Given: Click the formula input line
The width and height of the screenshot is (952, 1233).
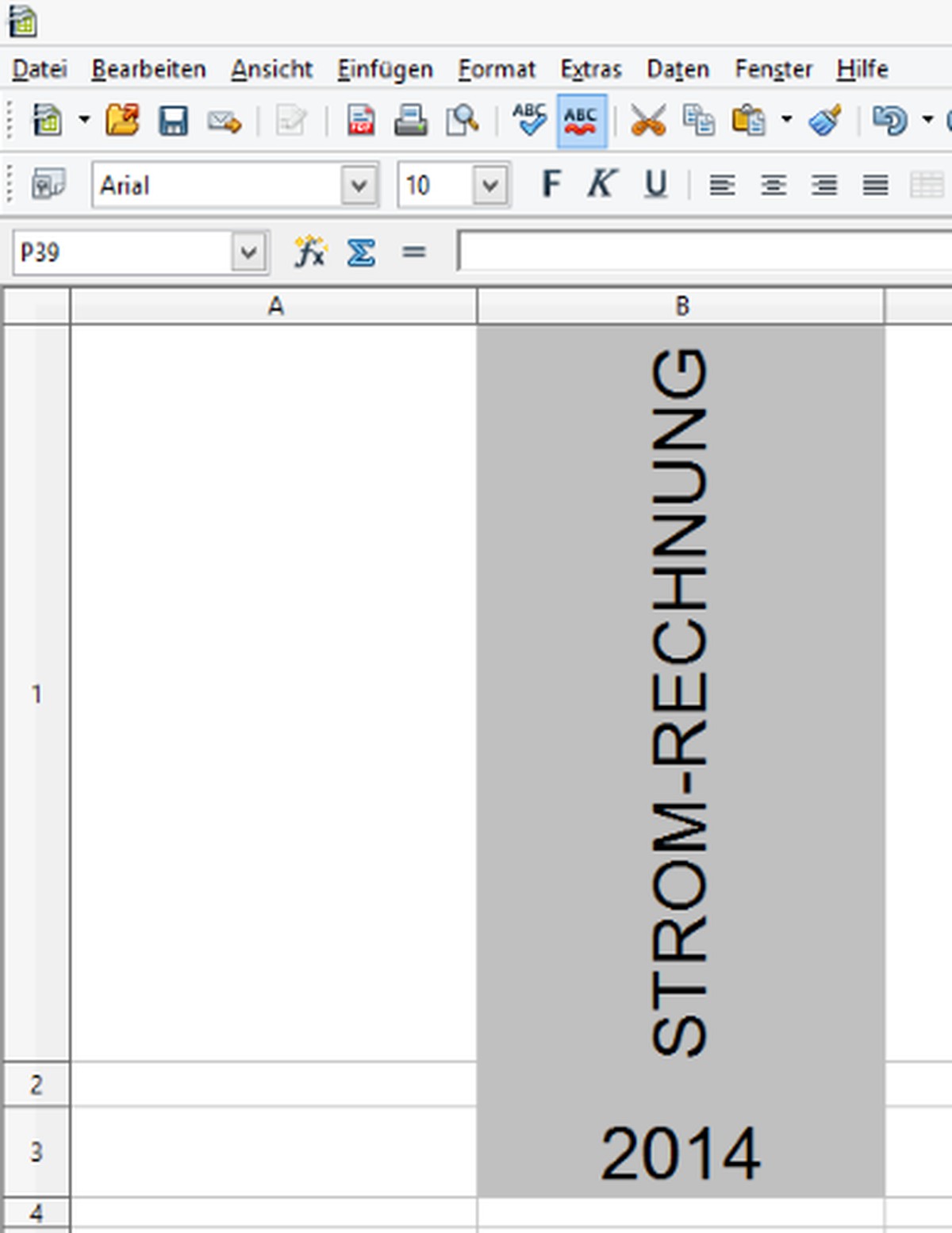Looking at the screenshot, I should click(706, 252).
